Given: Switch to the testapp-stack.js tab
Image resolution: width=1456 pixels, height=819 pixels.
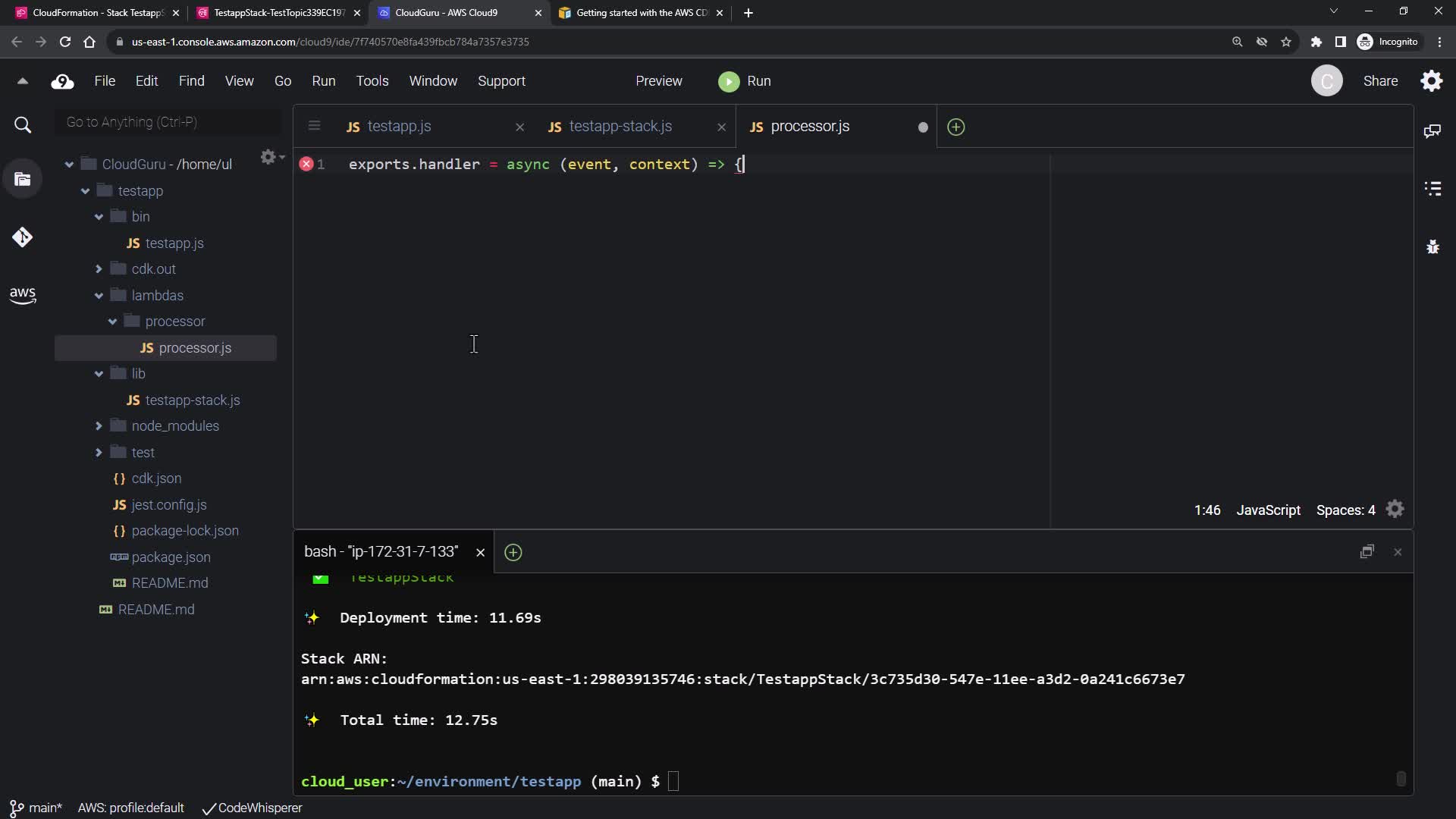Looking at the screenshot, I should [x=620, y=127].
